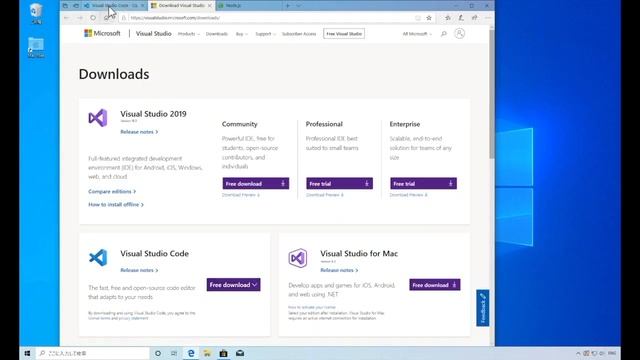640x360 pixels.
Task: Click the share page icon
Action: [x=474, y=18]
